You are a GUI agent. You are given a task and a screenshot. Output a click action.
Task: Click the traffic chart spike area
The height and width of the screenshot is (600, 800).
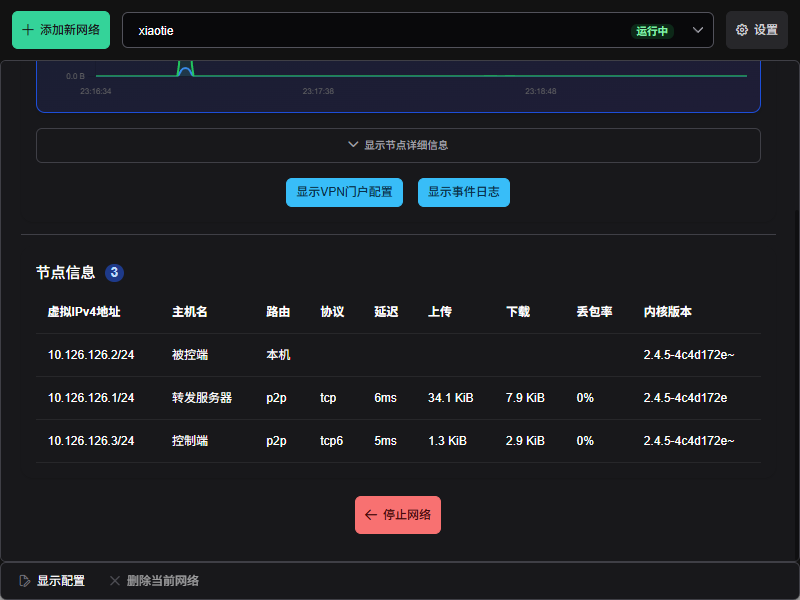click(x=184, y=68)
